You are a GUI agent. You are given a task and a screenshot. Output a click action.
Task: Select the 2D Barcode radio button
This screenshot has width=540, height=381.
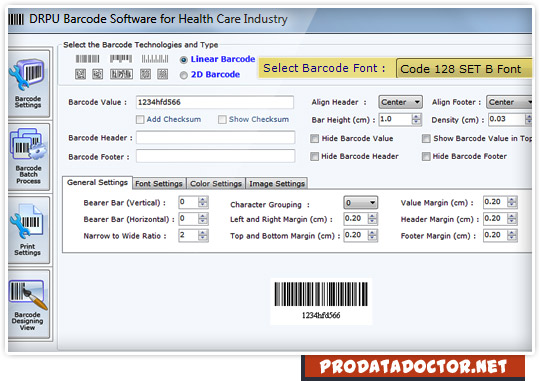tap(184, 75)
